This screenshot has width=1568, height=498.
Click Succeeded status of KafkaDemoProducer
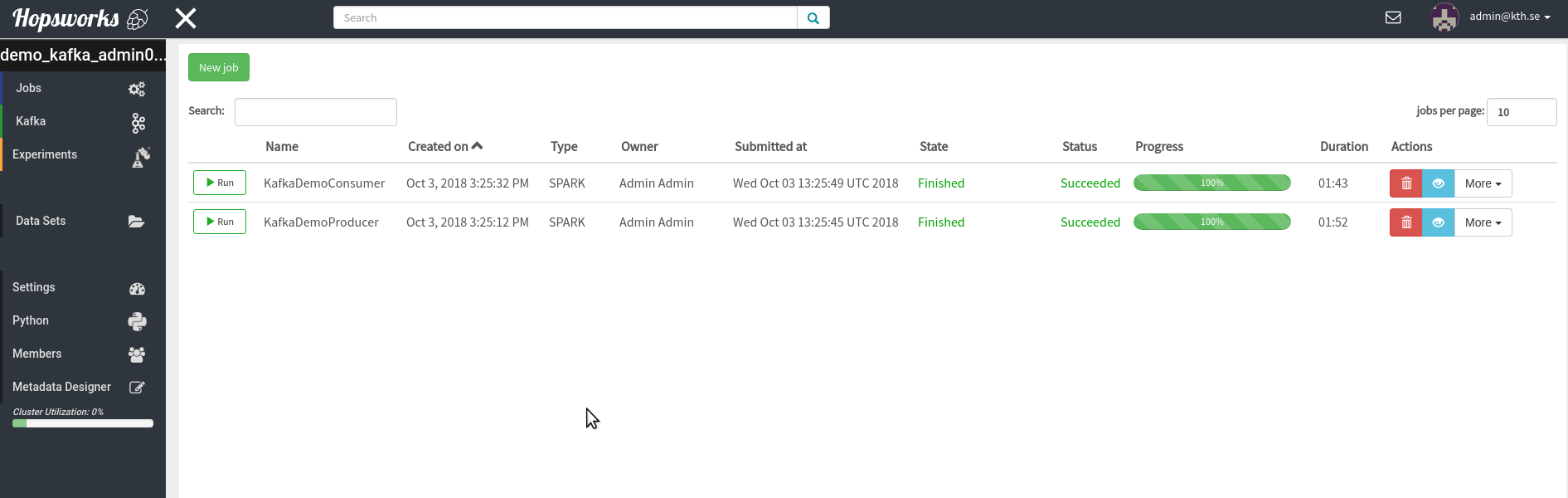(1090, 222)
